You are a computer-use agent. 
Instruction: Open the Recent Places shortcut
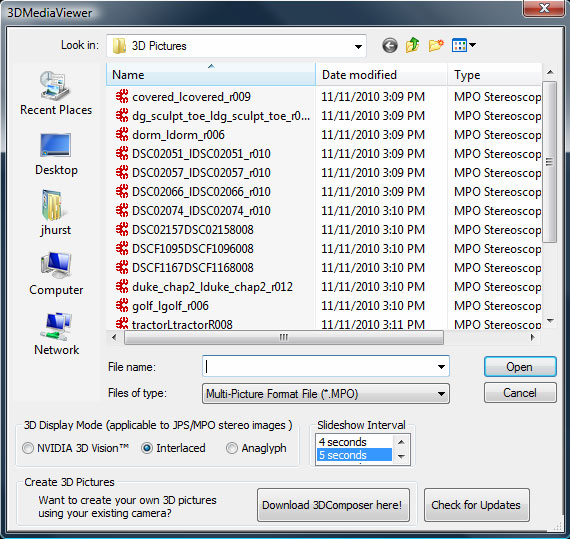(x=56, y=93)
